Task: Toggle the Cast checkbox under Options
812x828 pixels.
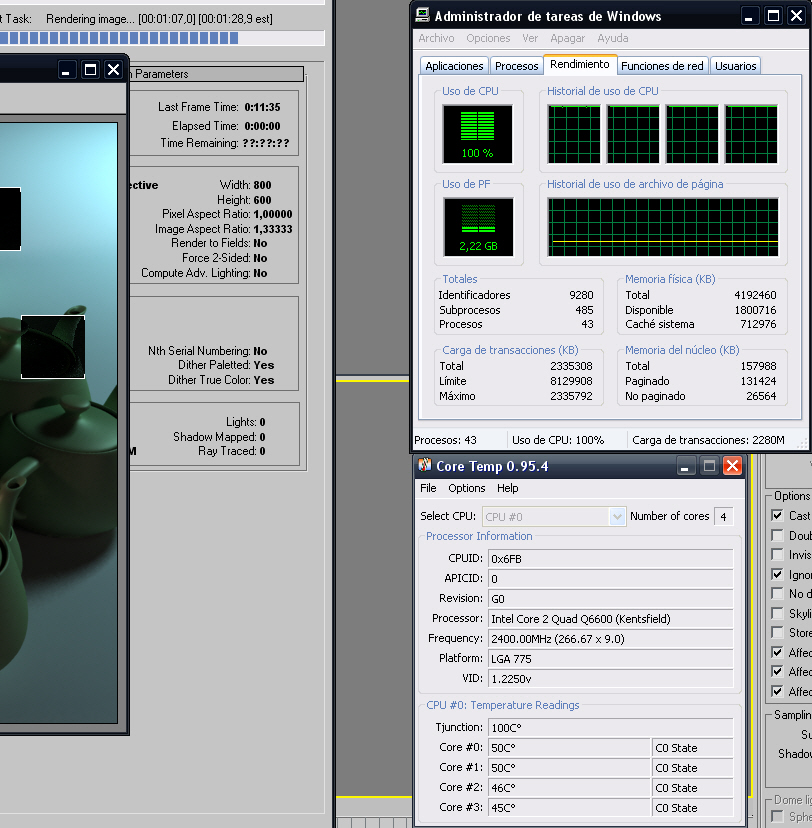Action: click(777, 515)
